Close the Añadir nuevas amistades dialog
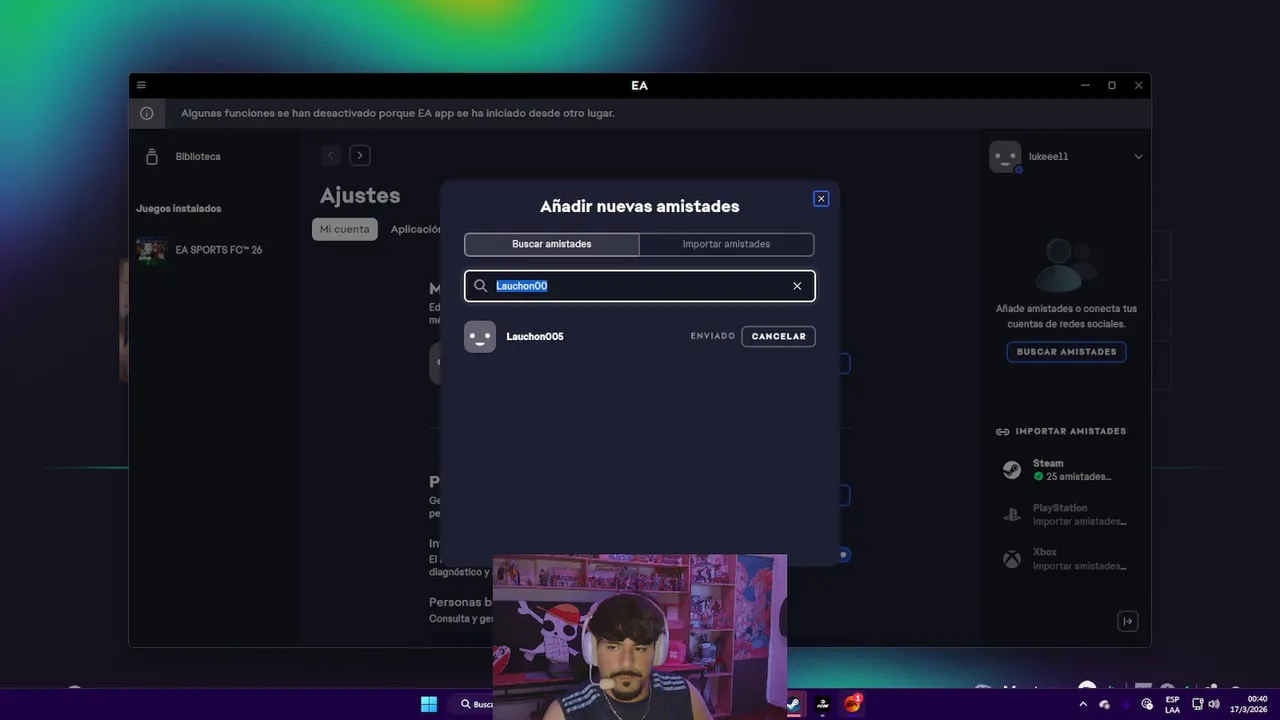Image resolution: width=1280 pixels, height=720 pixels. (x=821, y=199)
